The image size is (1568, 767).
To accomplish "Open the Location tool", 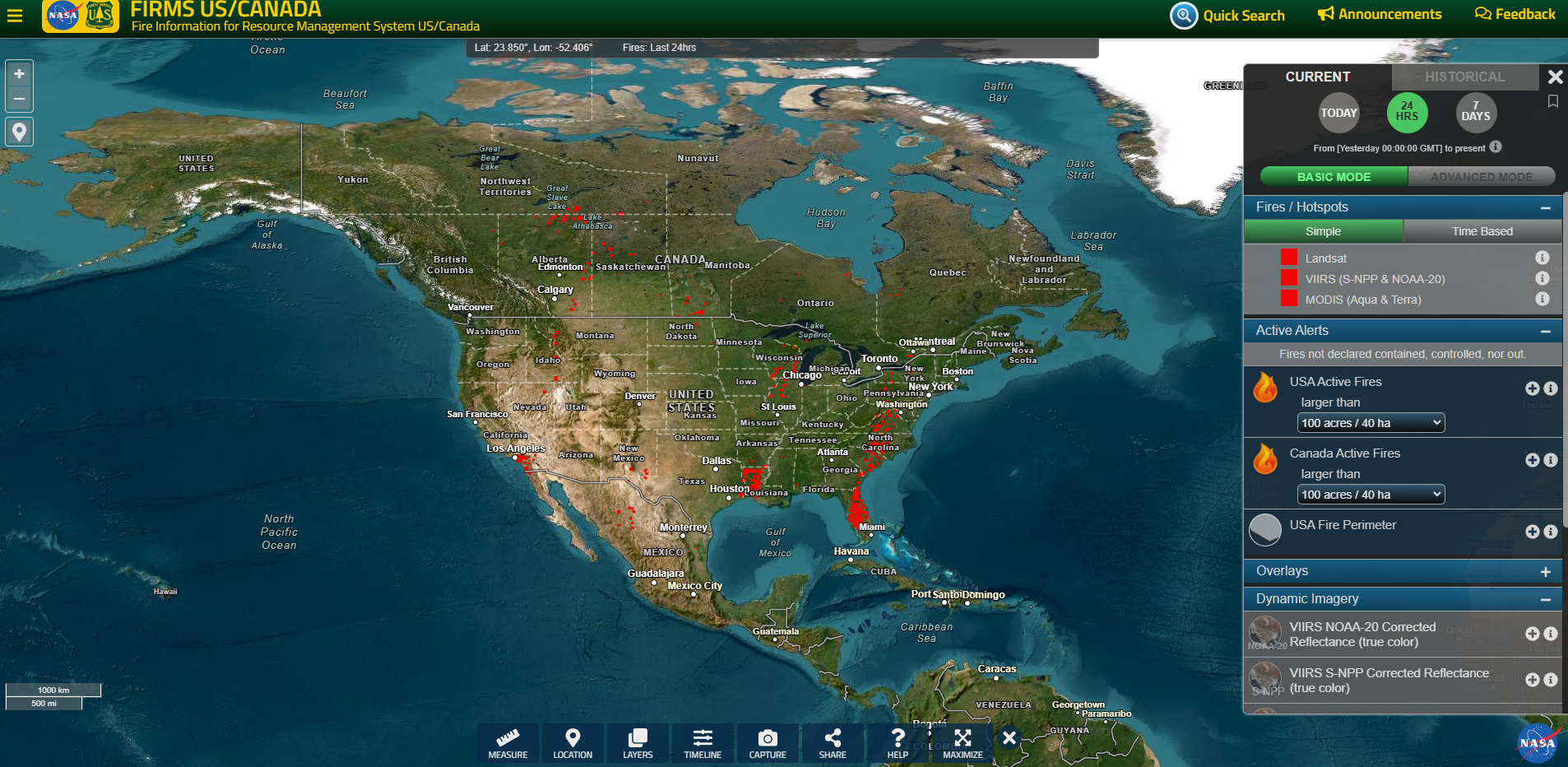I will (573, 743).
